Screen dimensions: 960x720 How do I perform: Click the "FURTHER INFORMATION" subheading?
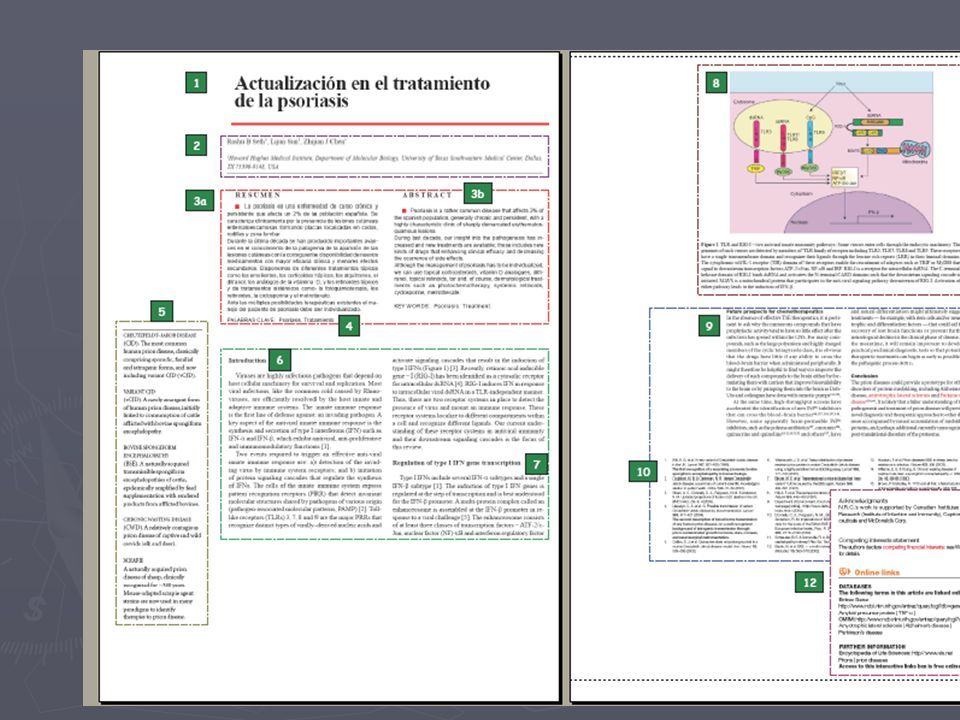tap(872, 647)
